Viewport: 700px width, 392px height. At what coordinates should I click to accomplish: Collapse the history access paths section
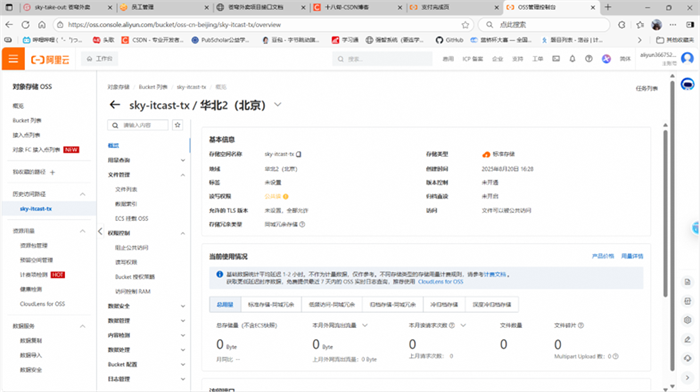[83, 194]
